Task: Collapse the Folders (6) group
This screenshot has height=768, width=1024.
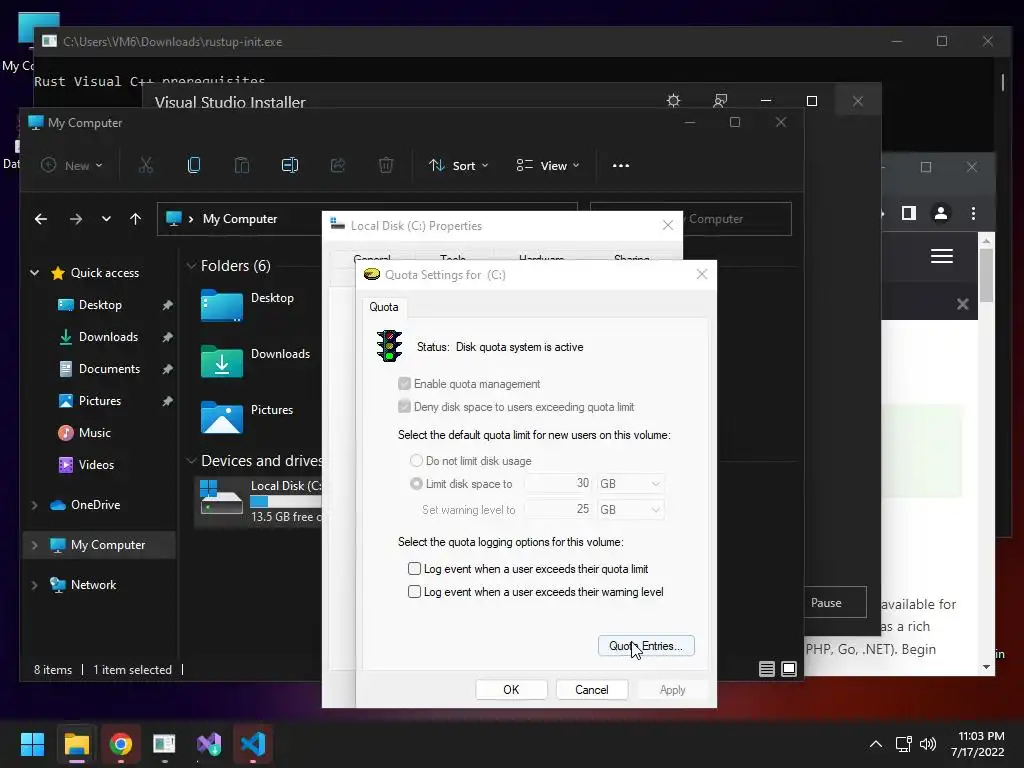Action: click(191, 265)
